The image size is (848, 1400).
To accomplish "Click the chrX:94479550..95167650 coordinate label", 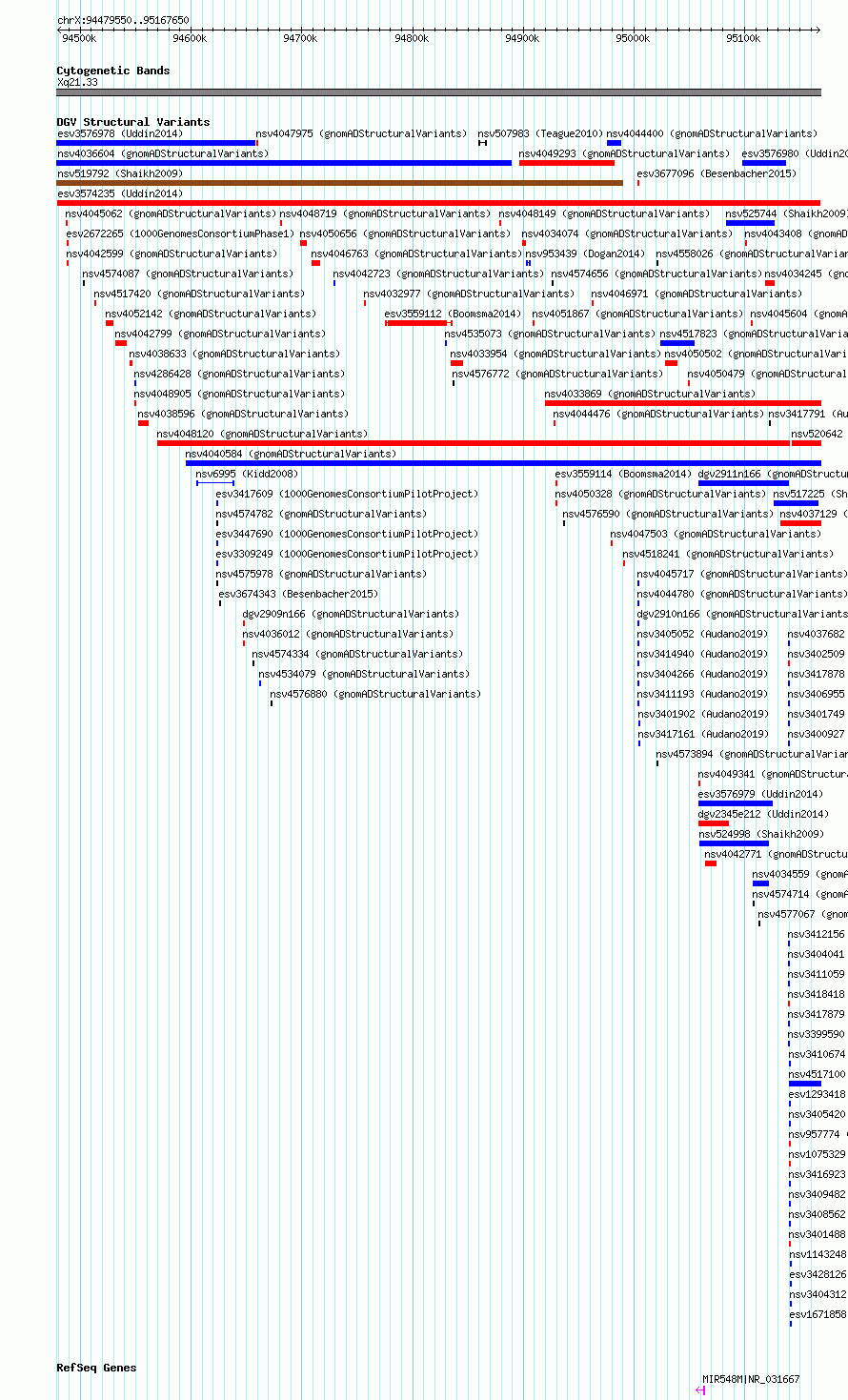I will tap(123, 19).
